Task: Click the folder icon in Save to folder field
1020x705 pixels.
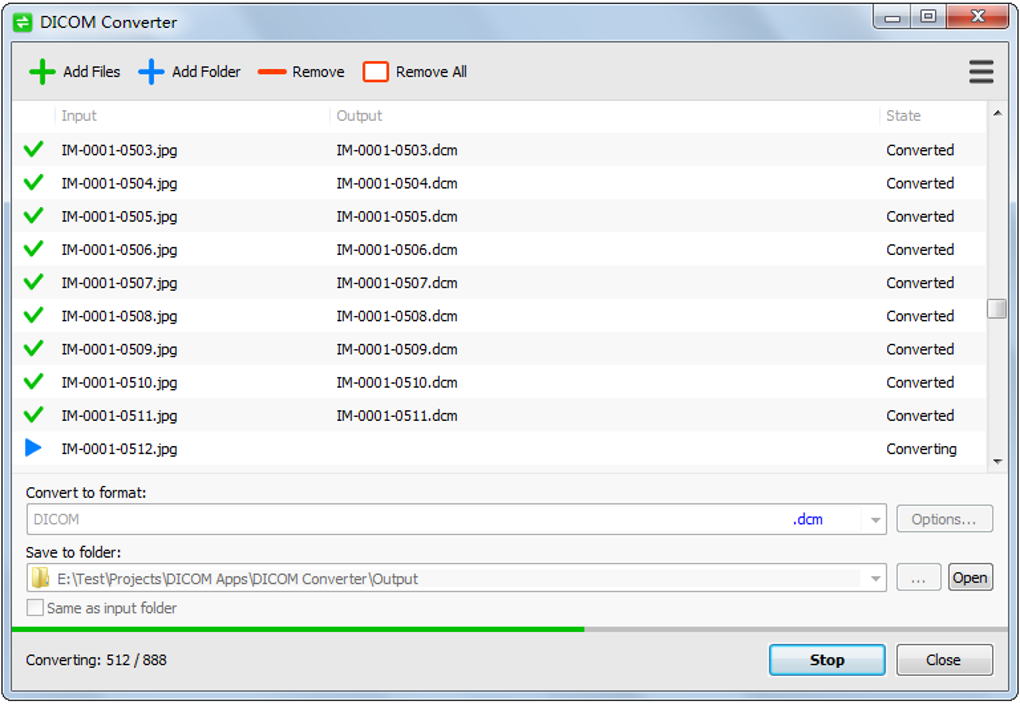Action: coord(40,578)
